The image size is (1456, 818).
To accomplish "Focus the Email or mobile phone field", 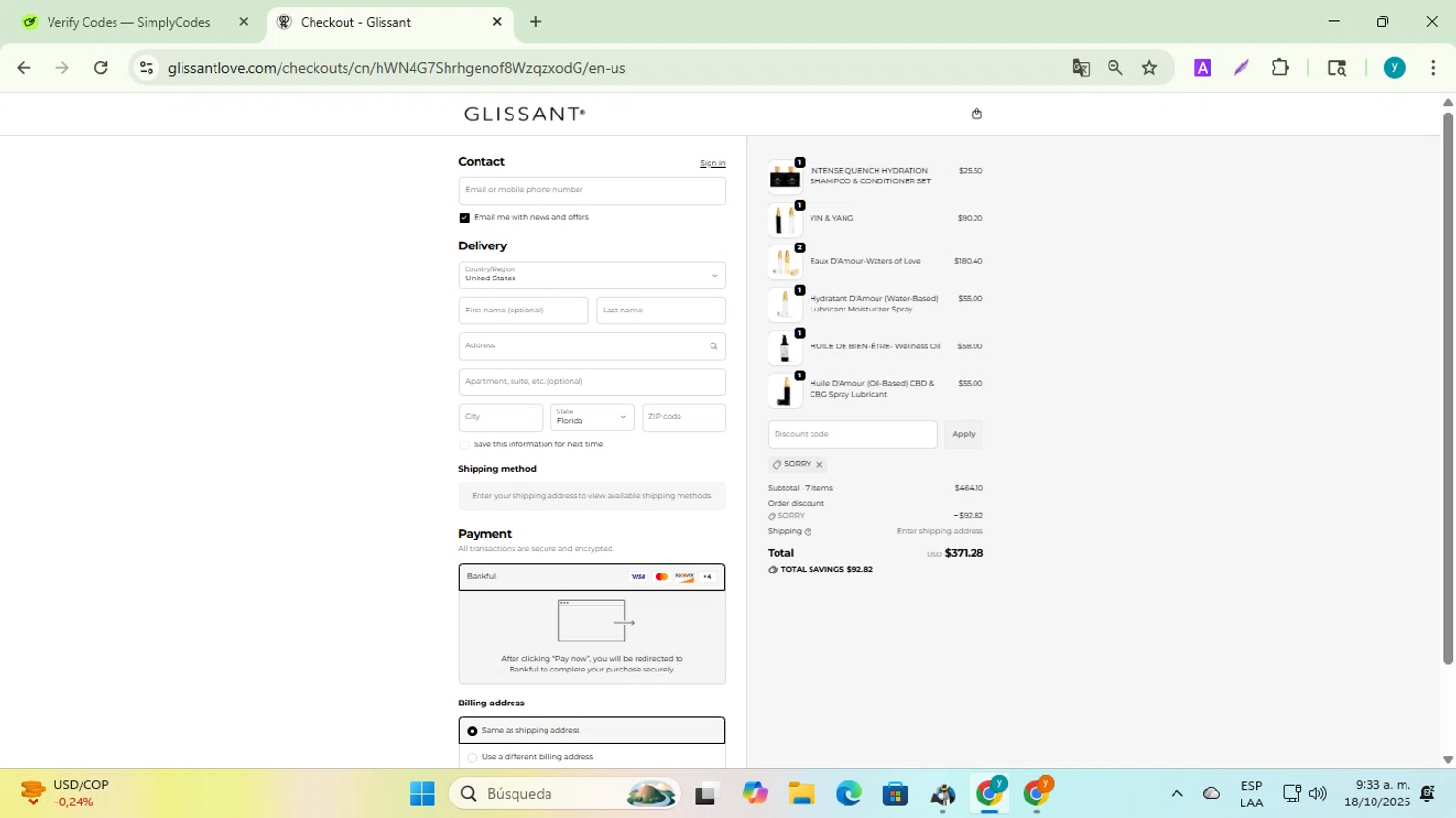I will pos(592,190).
